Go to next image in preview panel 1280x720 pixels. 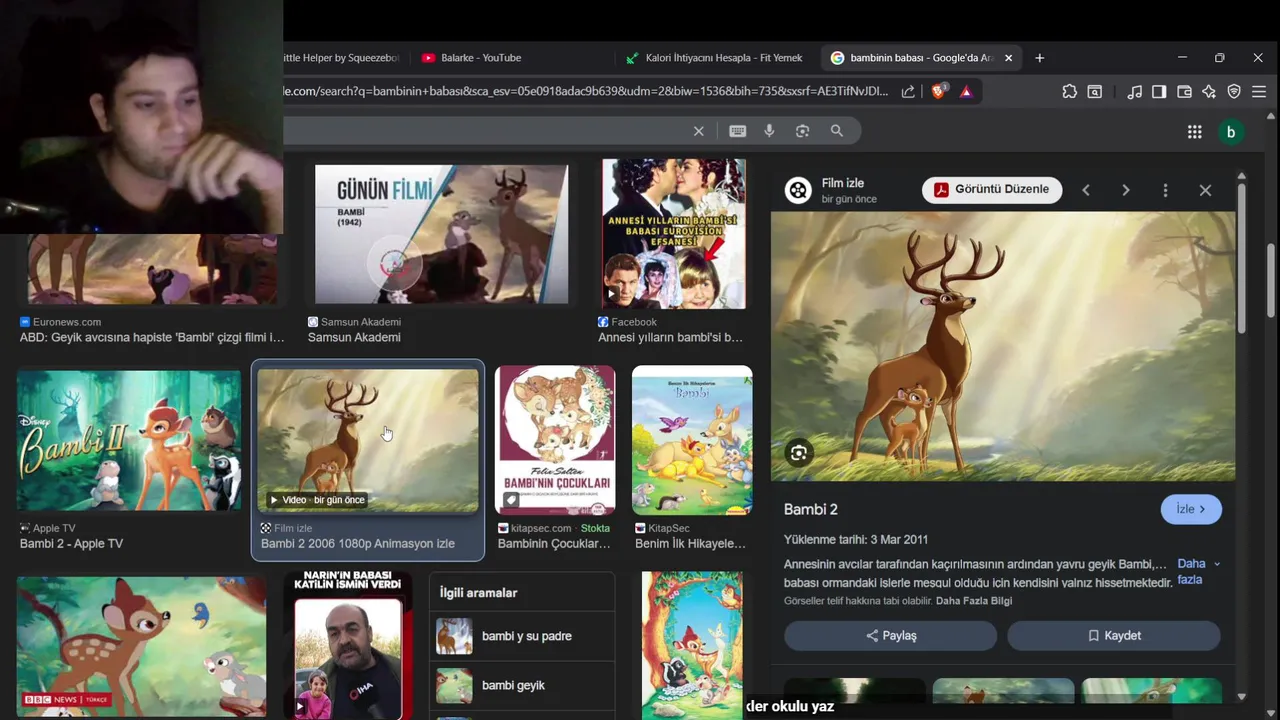[x=1126, y=190]
